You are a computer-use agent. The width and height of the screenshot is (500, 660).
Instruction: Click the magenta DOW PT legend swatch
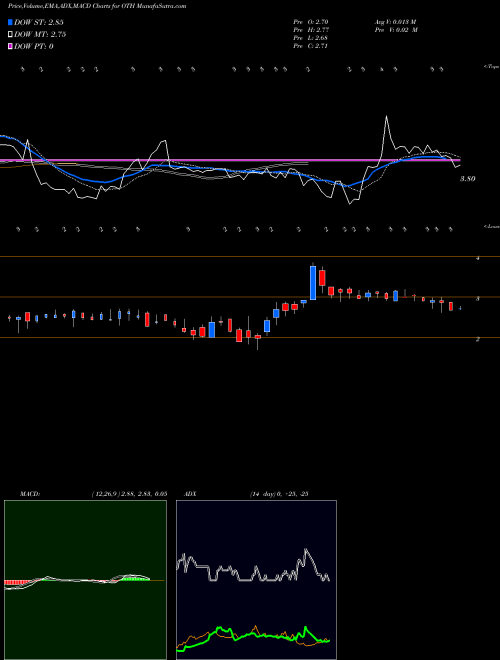(x=11, y=46)
